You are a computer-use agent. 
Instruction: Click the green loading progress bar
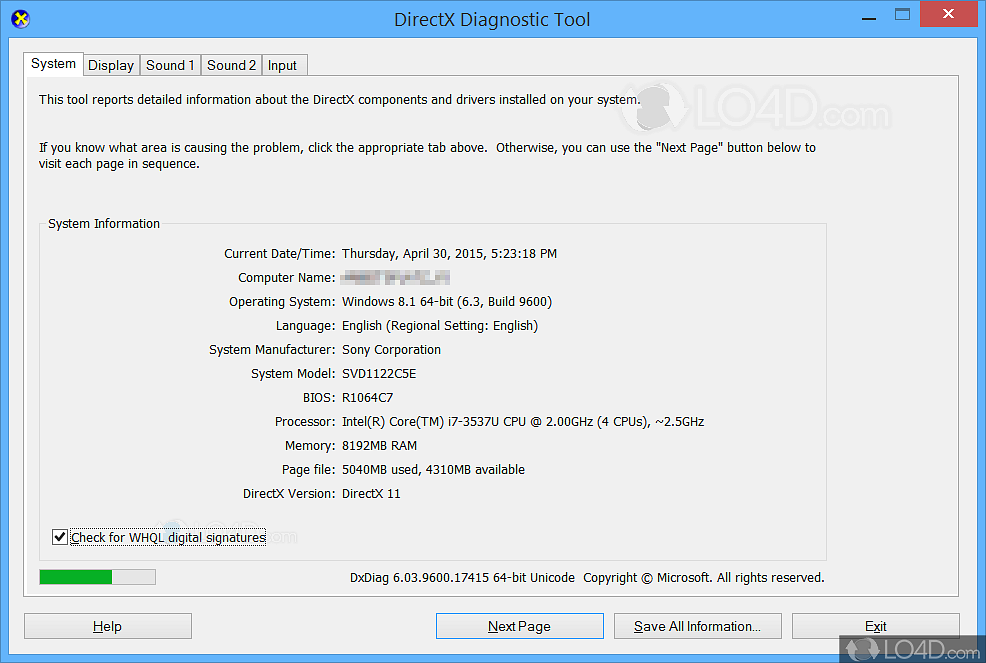97,577
